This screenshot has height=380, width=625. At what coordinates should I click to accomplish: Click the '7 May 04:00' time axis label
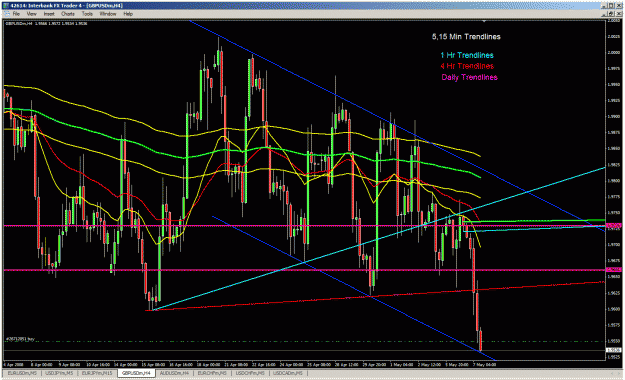click(485, 364)
